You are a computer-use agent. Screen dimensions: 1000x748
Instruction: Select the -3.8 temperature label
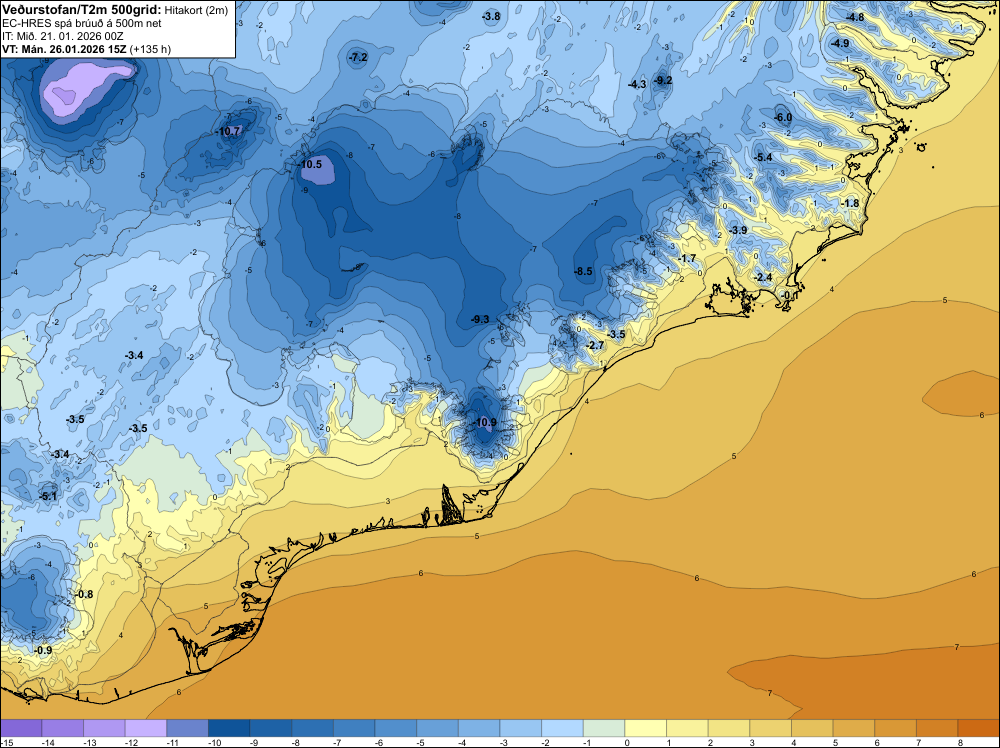[x=491, y=17]
